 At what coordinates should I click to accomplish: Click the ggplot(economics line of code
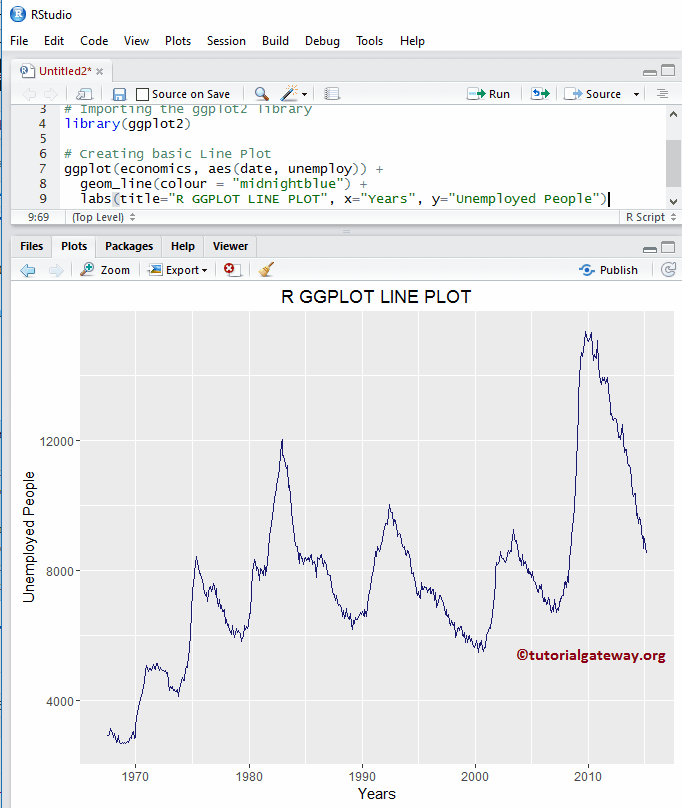point(224,169)
